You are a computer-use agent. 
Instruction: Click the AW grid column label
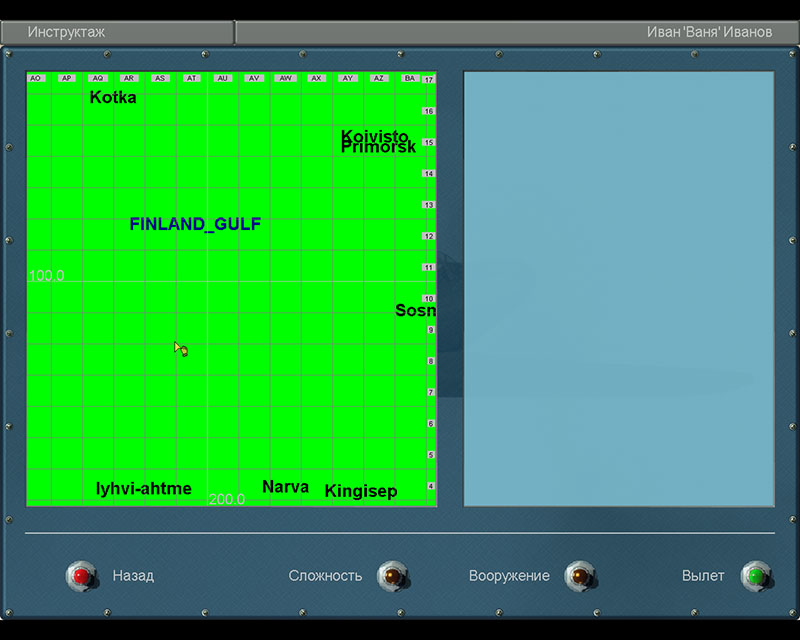(285, 78)
